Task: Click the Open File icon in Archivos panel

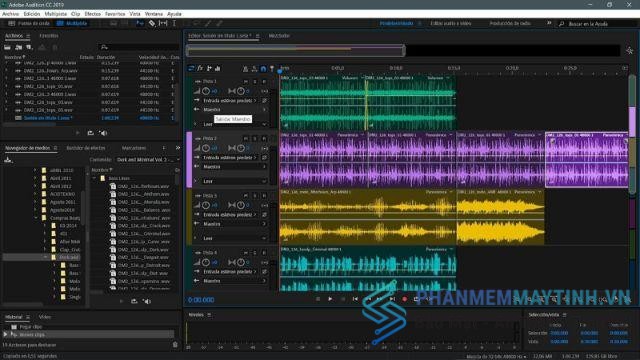Action: 7,47
